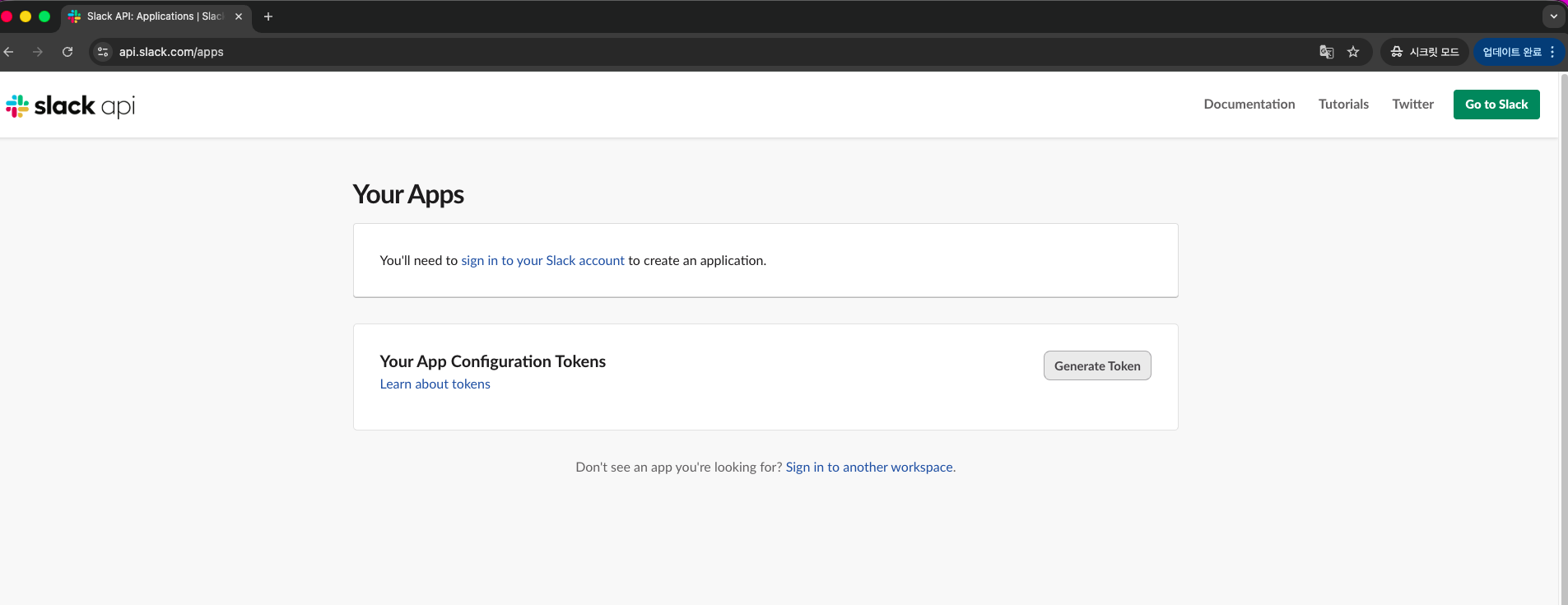The height and width of the screenshot is (605, 1568).
Task: Click Your App Configuration Tokens heading
Action: pyautogui.click(x=492, y=361)
